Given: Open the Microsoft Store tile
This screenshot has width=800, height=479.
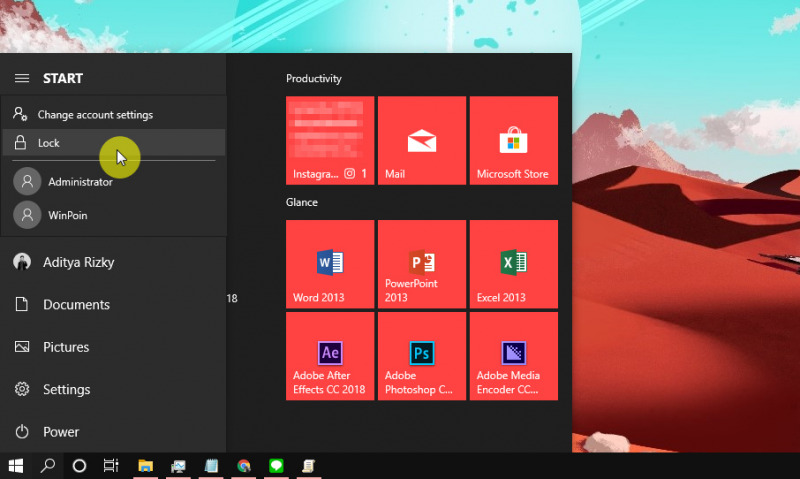Looking at the screenshot, I should pos(514,140).
